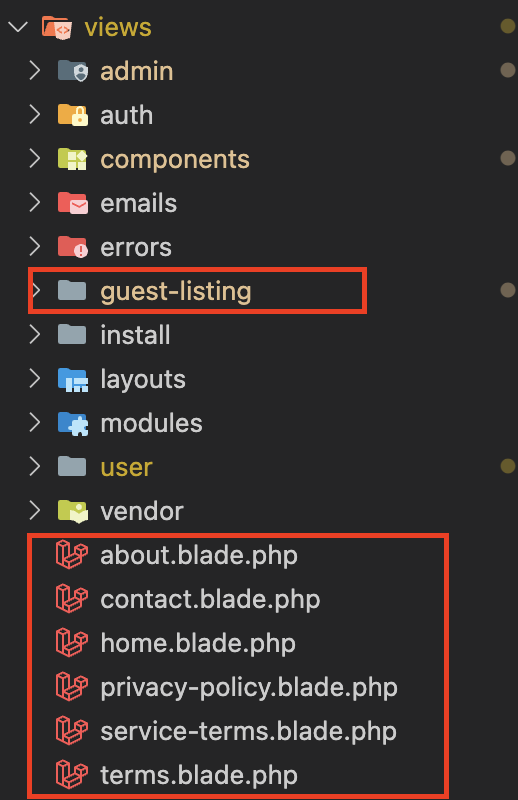Click the modules puzzle folder icon
This screenshot has width=518, height=800.
(72, 423)
